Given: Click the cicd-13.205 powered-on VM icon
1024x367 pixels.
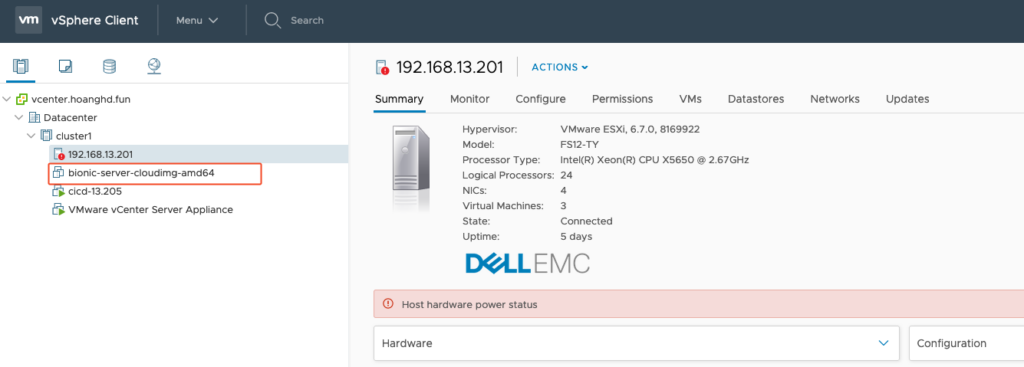Looking at the screenshot, I should [x=58, y=191].
